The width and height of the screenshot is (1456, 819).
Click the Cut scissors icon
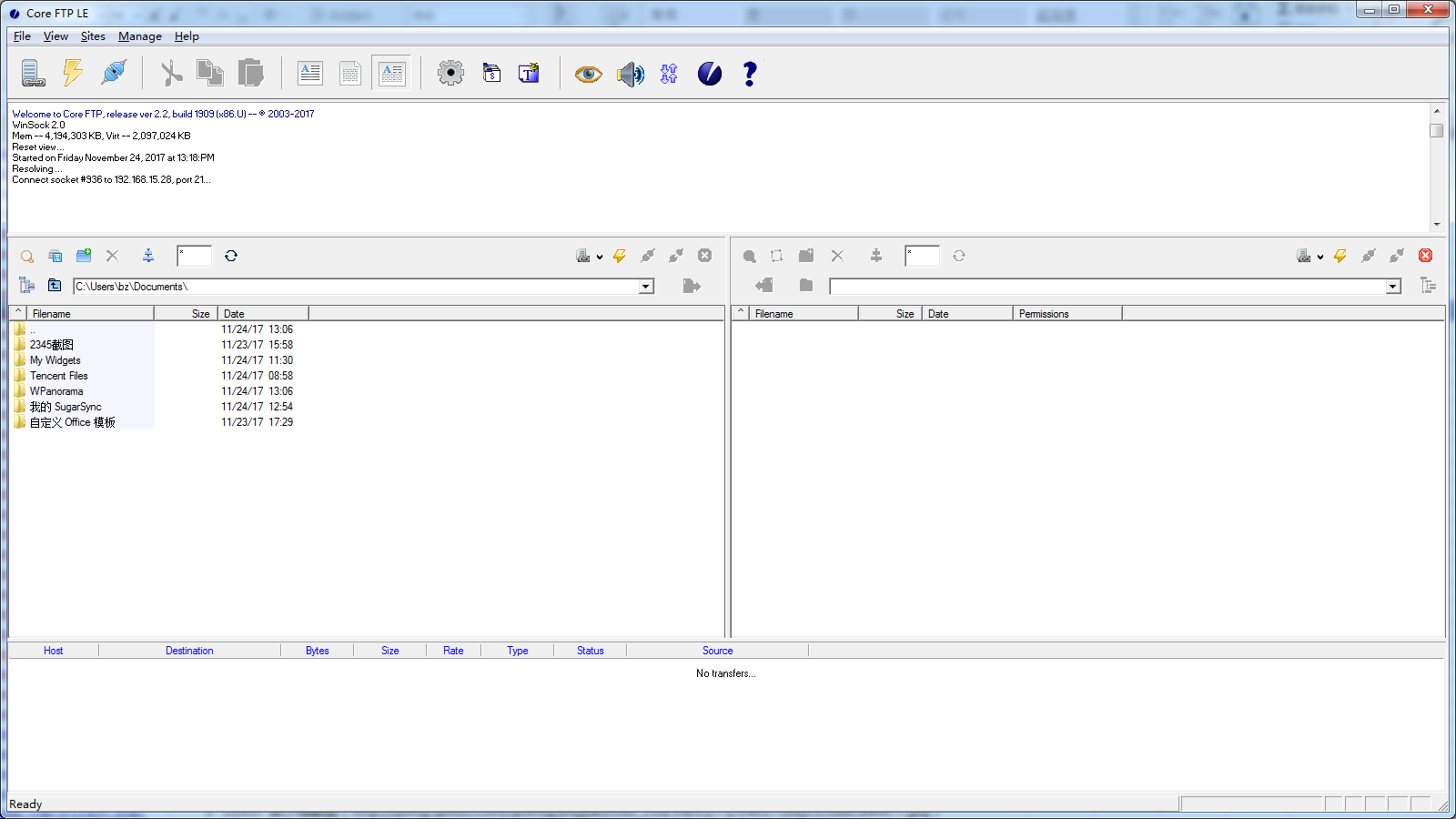coord(171,73)
